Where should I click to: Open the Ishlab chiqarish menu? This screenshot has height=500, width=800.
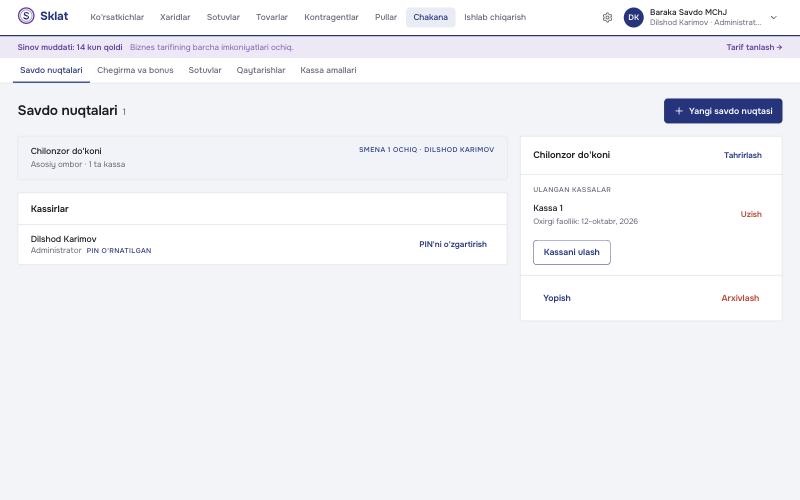[495, 17]
